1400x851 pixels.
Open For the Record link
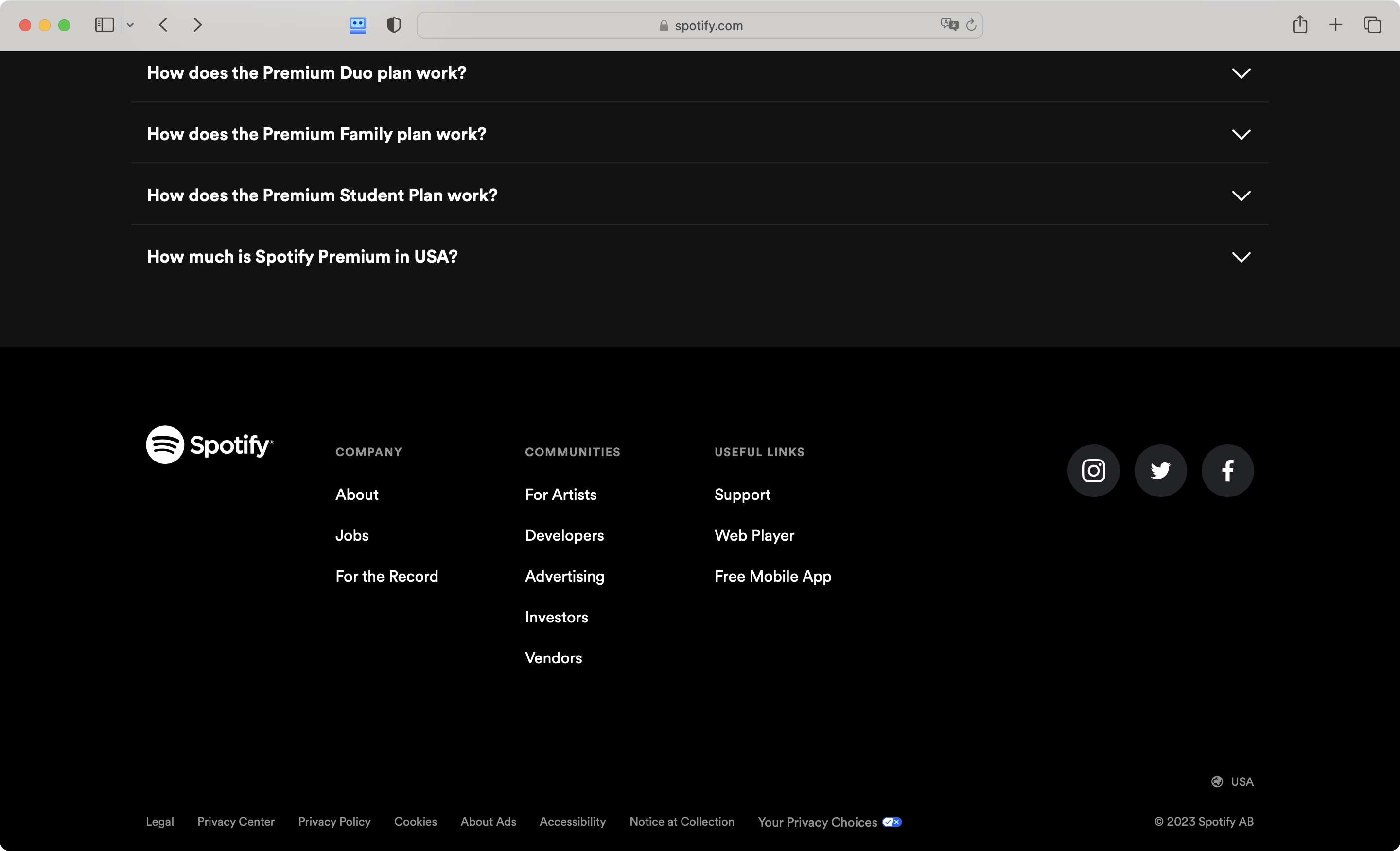point(387,576)
